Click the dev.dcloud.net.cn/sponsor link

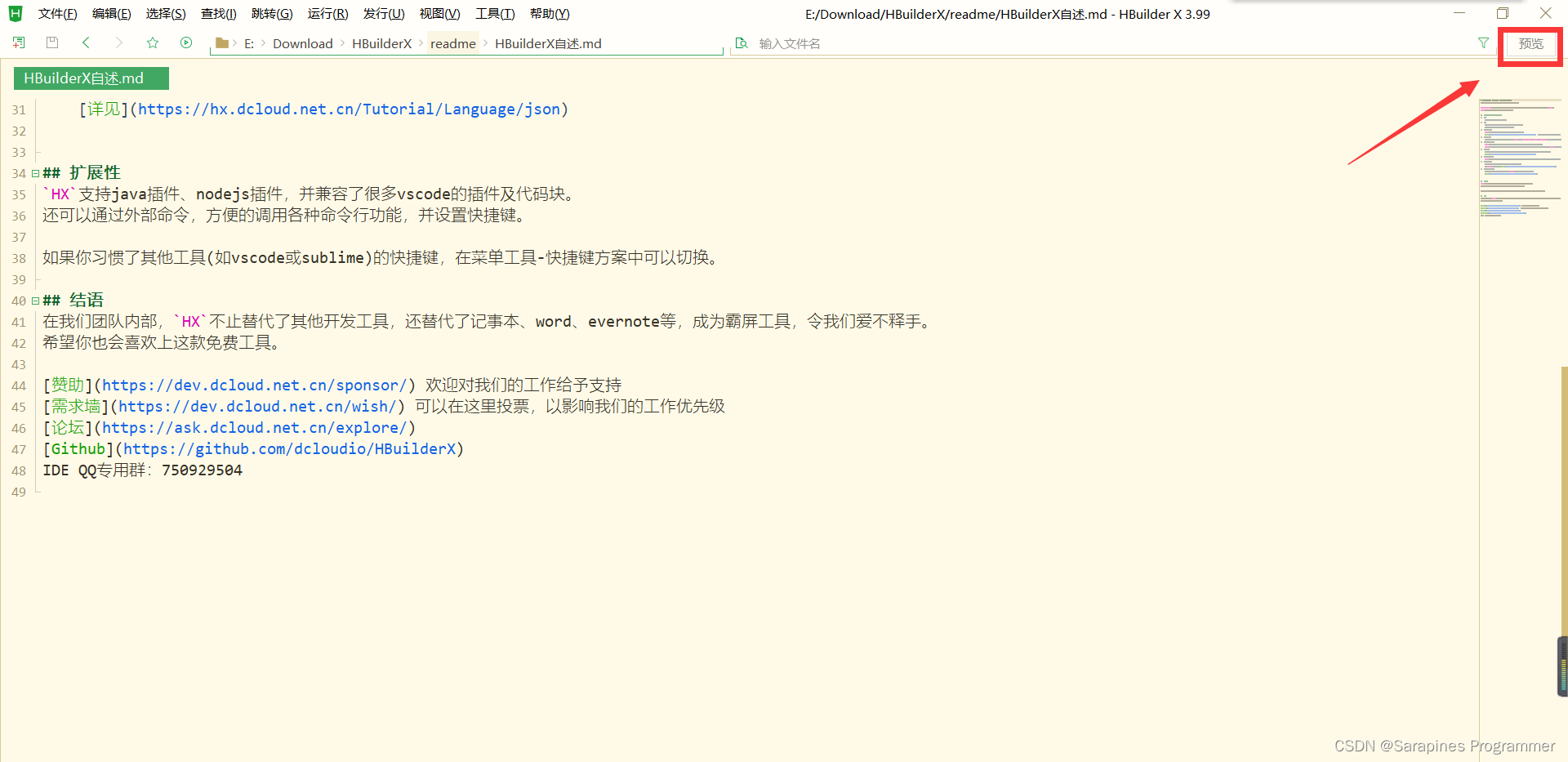click(x=254, y=385)
